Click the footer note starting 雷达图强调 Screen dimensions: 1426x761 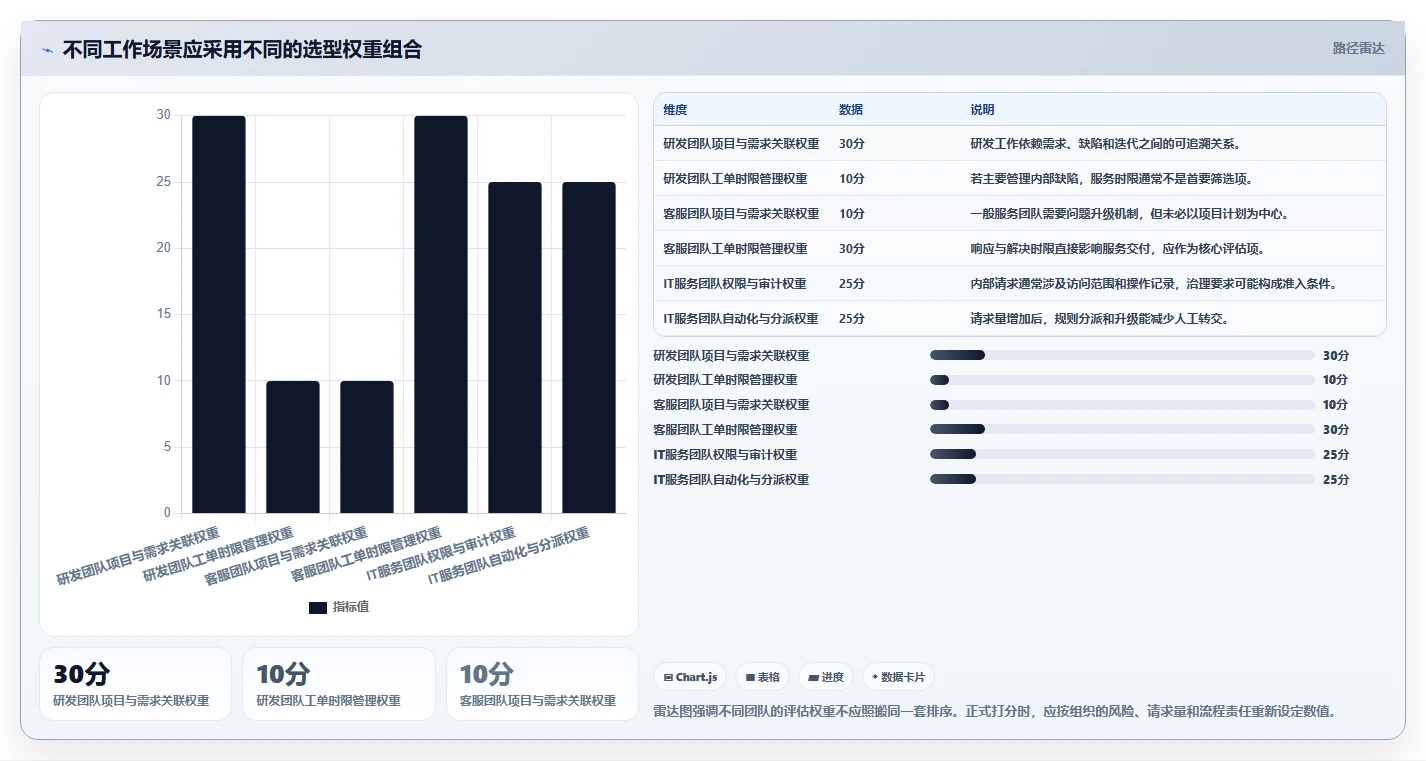coord(994,711)
